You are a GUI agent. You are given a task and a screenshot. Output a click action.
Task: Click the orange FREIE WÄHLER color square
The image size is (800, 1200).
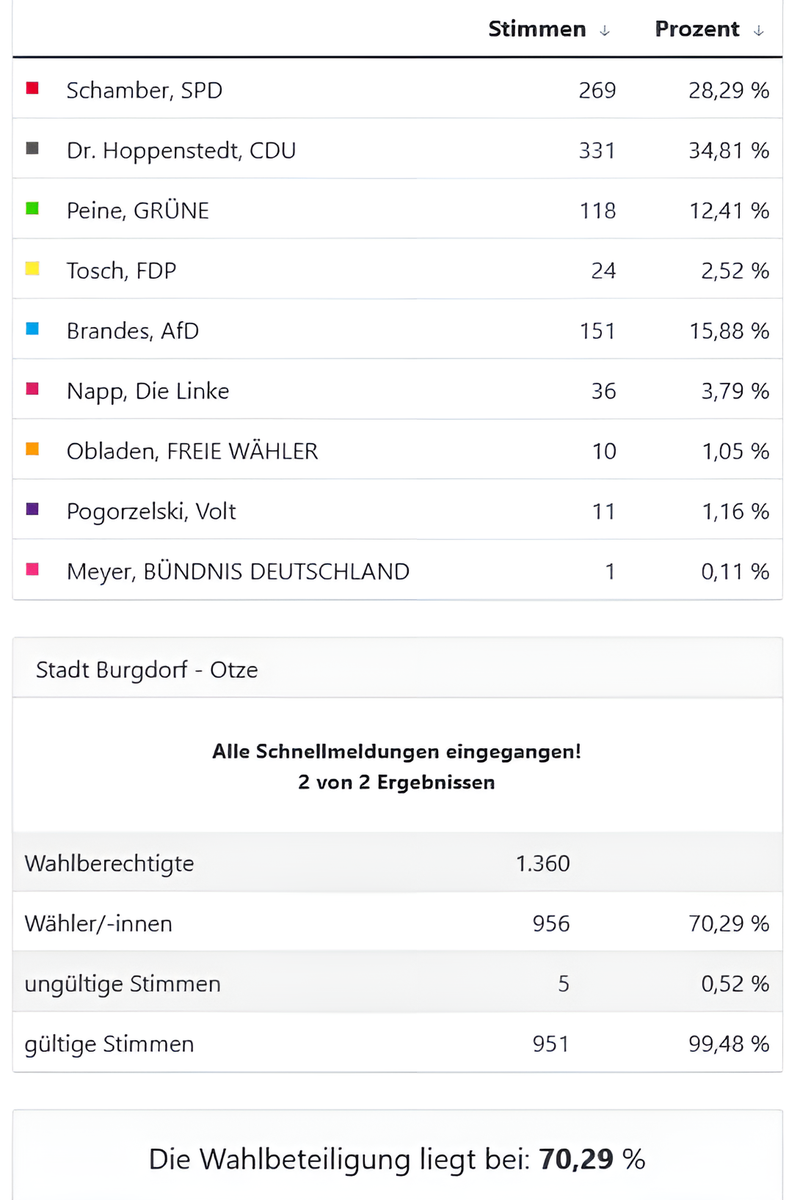tap(31, 449)
